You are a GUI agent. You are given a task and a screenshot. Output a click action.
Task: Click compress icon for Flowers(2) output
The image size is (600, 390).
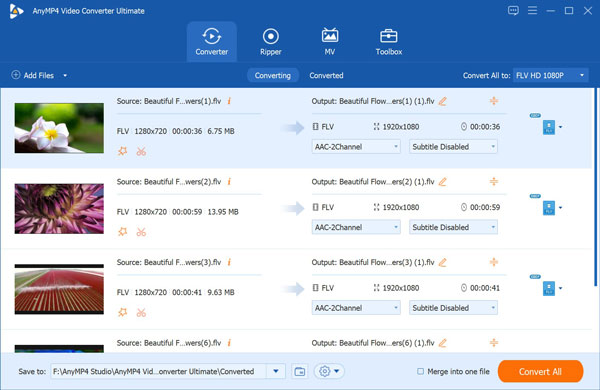494,181
